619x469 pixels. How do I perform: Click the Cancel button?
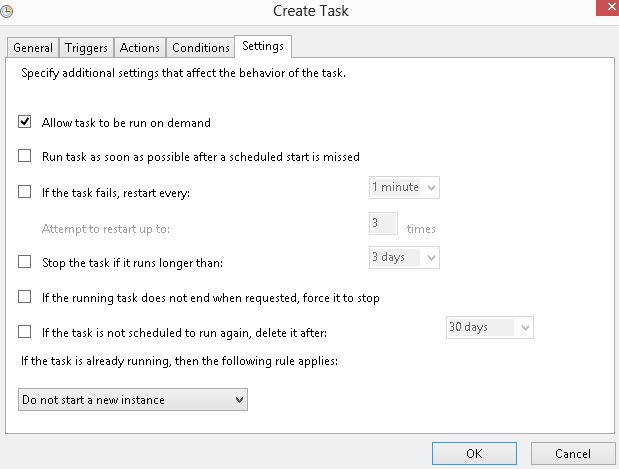(573, 453)
